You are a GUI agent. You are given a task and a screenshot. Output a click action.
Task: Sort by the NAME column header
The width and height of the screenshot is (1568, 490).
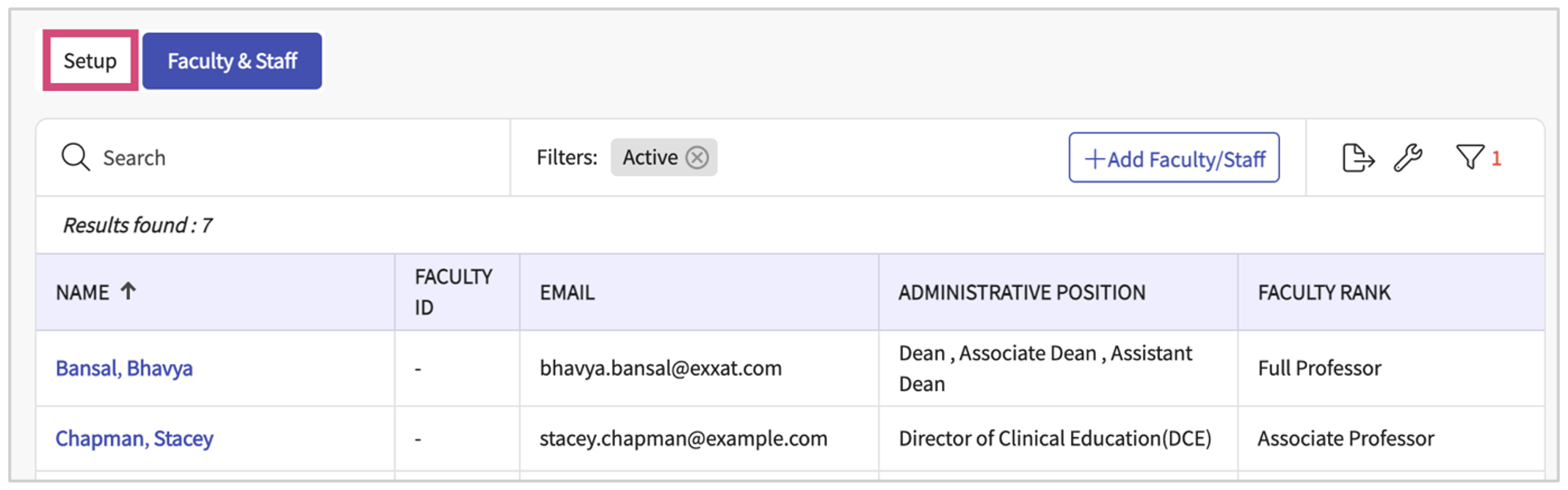[x=82, y=293]
